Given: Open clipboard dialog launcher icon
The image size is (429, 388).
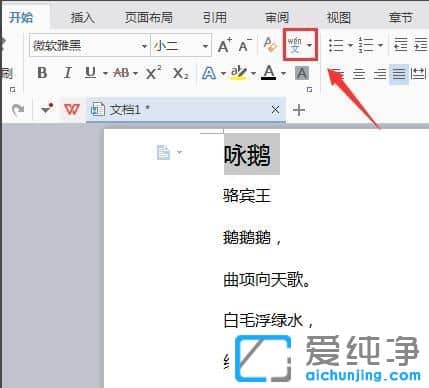Looking at the screenshot, I should click(13, 89).
